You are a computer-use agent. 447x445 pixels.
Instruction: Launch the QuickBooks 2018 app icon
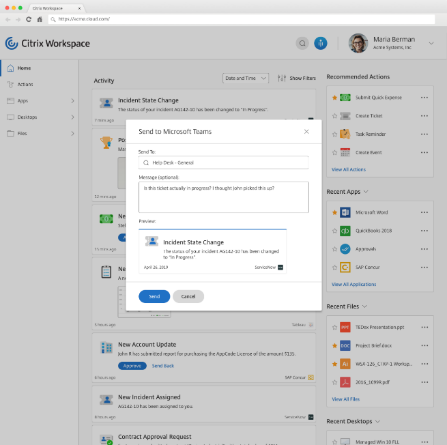[x=345, y=231]
